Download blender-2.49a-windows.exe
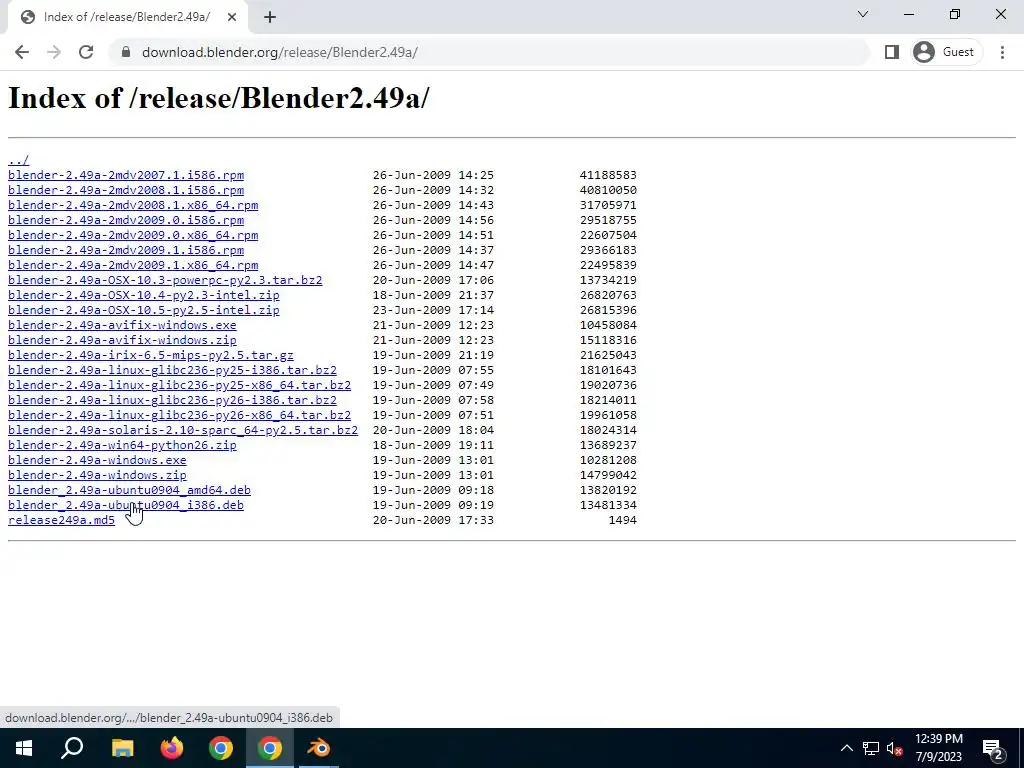 [97, 460]
